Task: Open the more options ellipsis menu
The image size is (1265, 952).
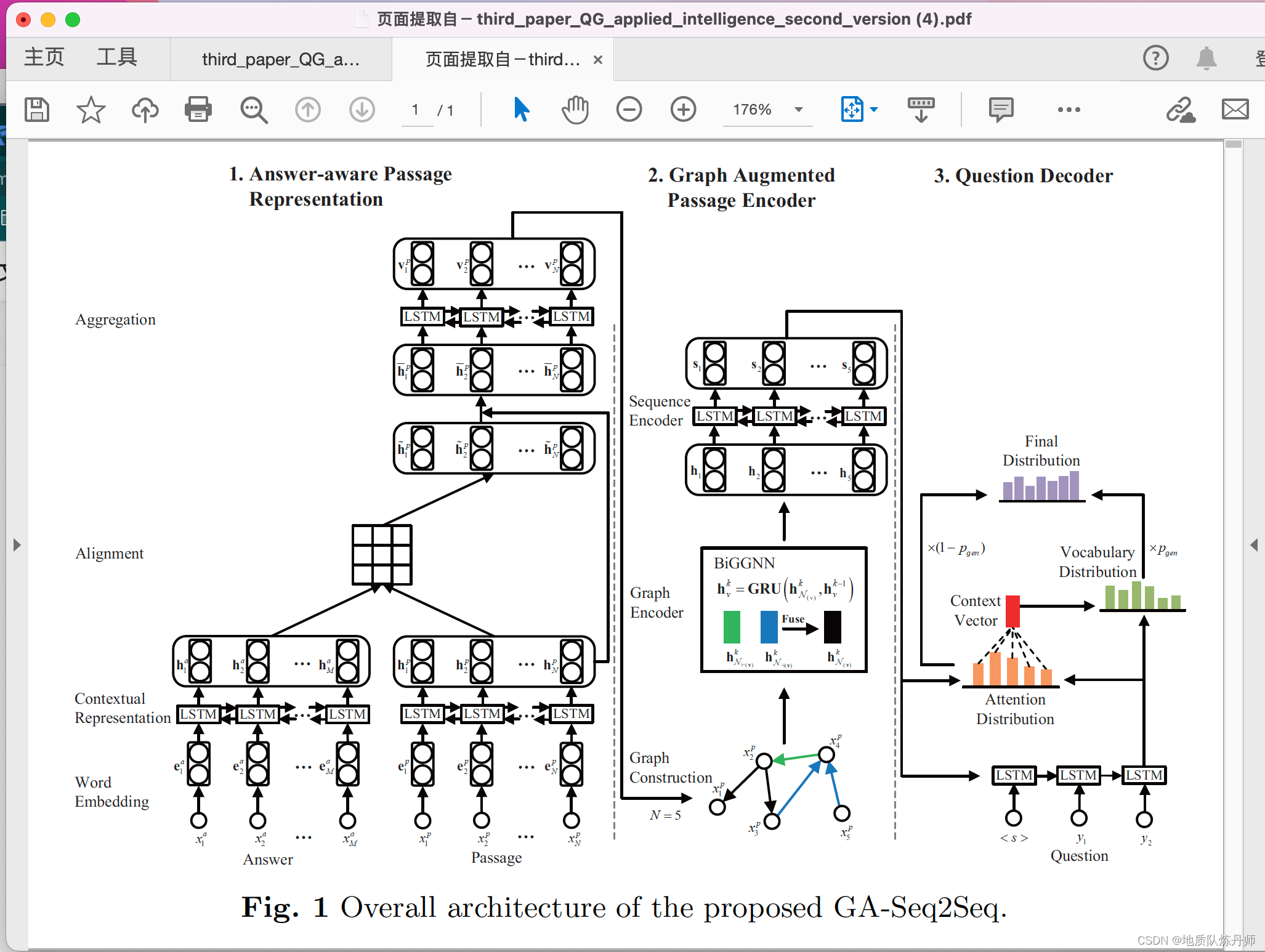Action: (1069, 110)
